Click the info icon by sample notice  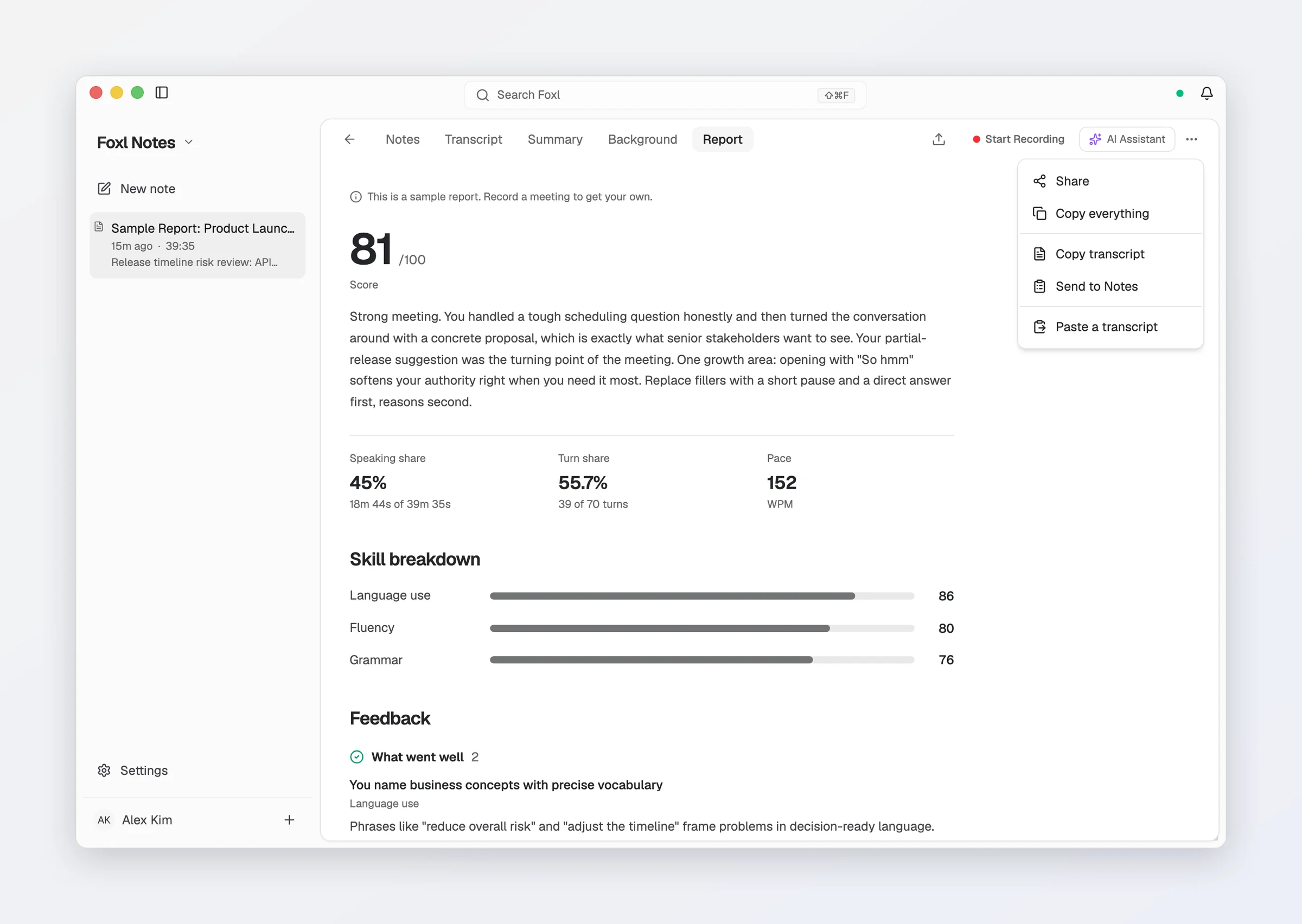[356, 197]
